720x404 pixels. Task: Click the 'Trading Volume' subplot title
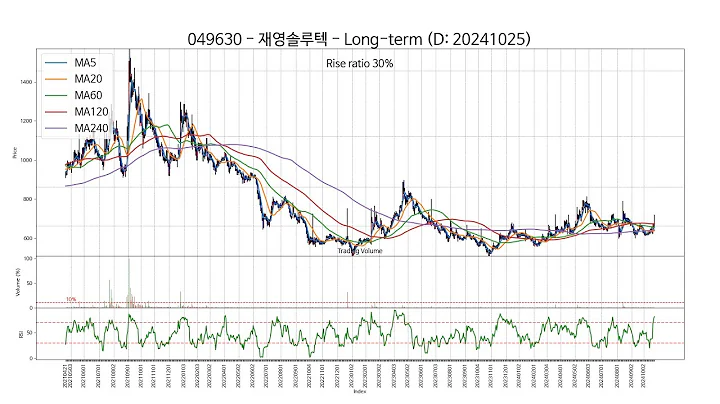pyautogui.click(x=360, y=251)
